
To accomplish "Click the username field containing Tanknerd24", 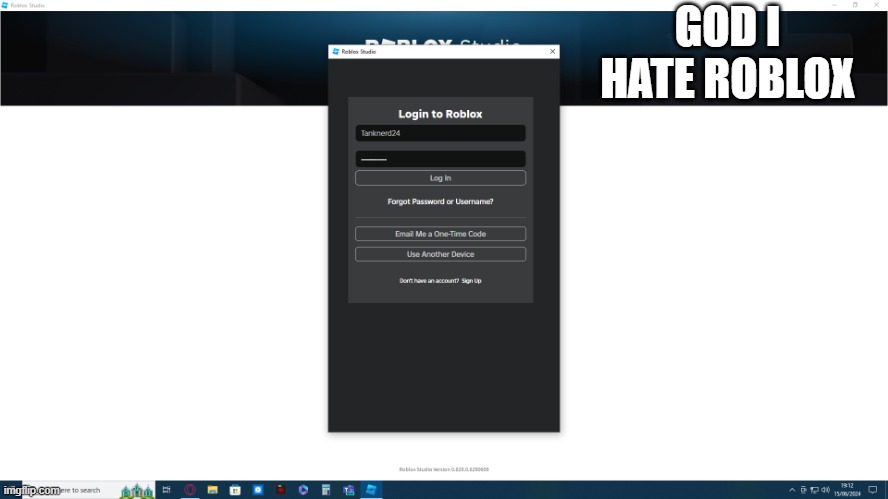I will [x=440, y=133].
